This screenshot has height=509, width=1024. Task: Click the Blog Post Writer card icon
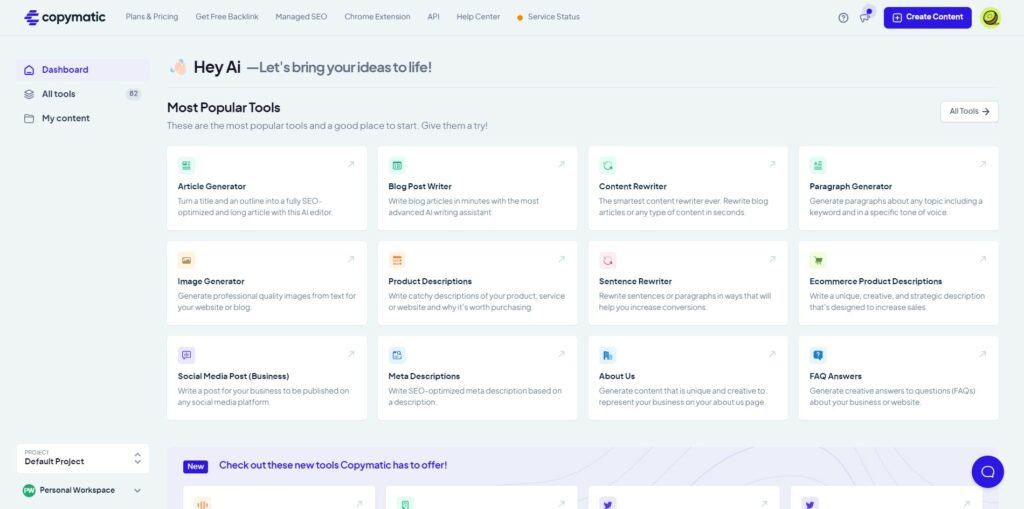tap(397, 165)
